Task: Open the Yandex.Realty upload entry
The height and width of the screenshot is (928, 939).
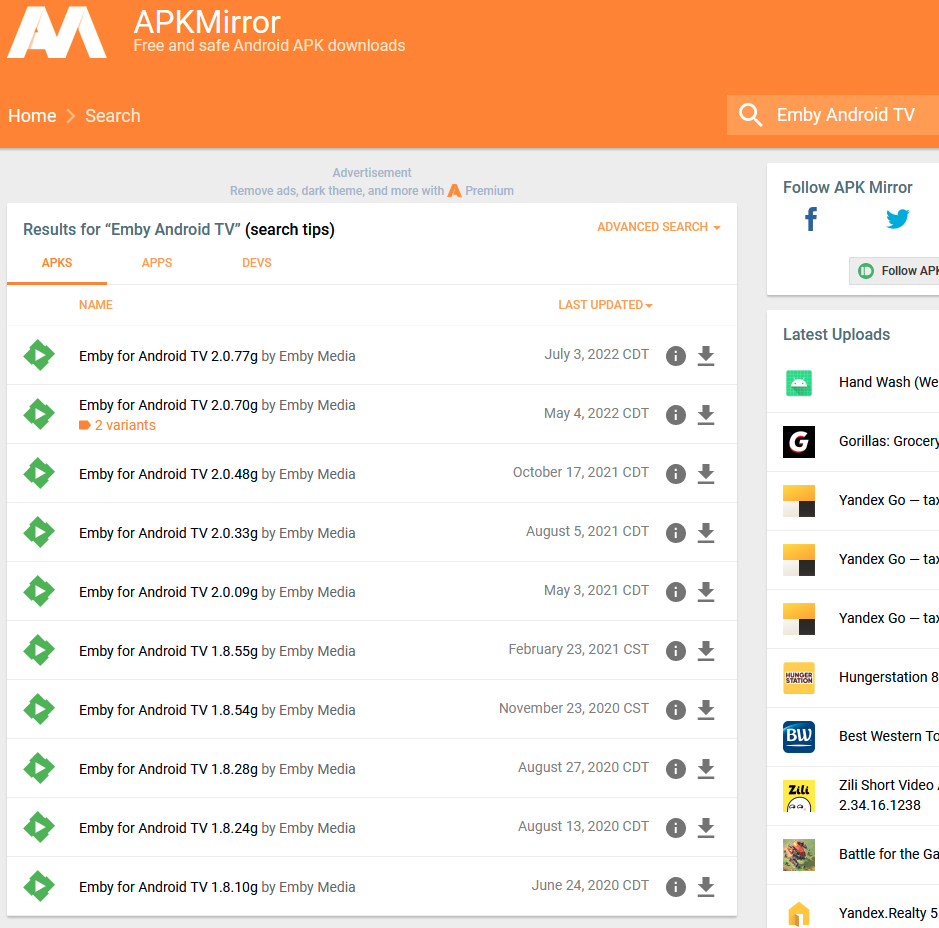Action: click(x=889, y=913)
